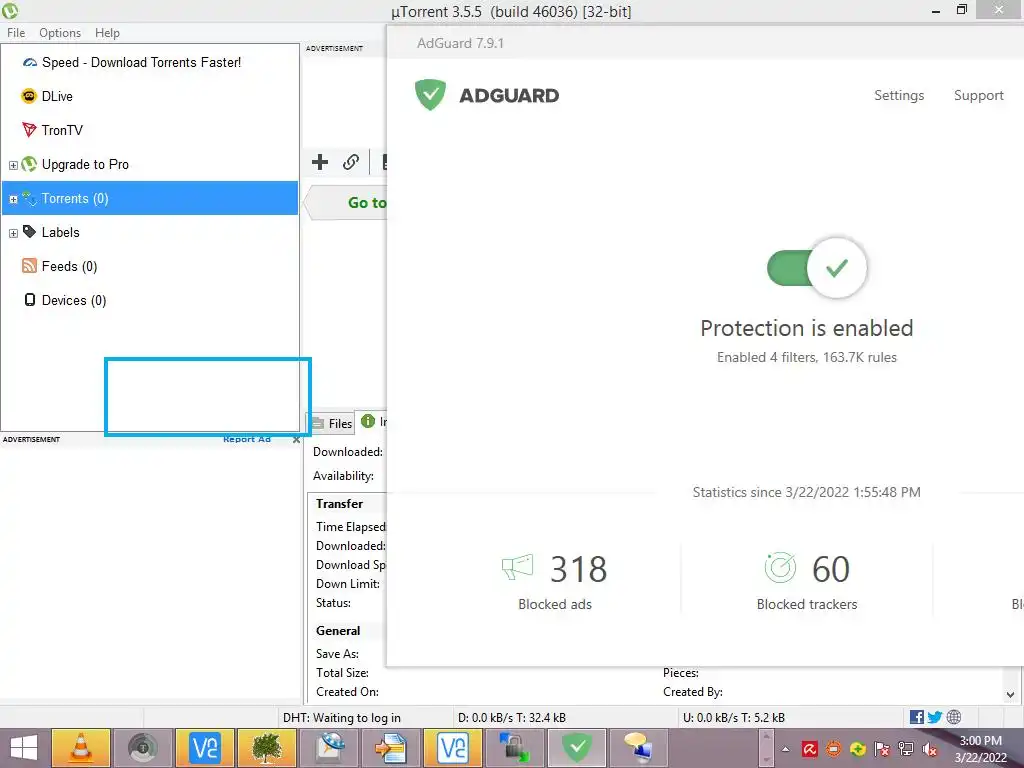This screenshot has height=768, width=1024.
Task: Click the Twitter icon in status bar
Action: 935,717
